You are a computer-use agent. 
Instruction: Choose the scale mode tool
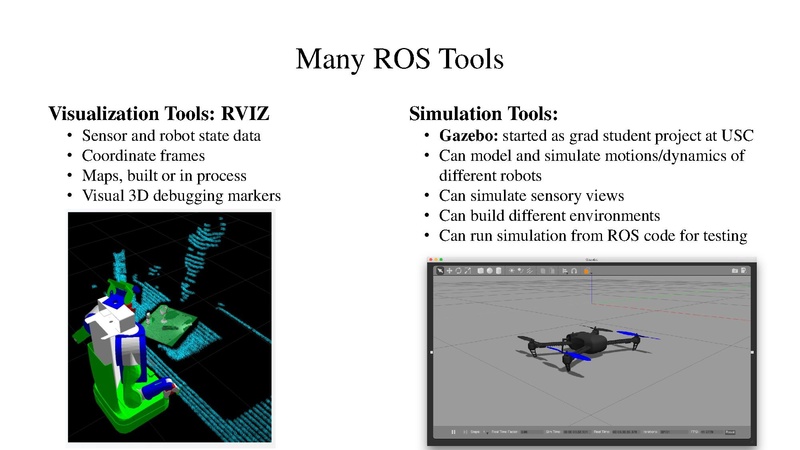466,270
